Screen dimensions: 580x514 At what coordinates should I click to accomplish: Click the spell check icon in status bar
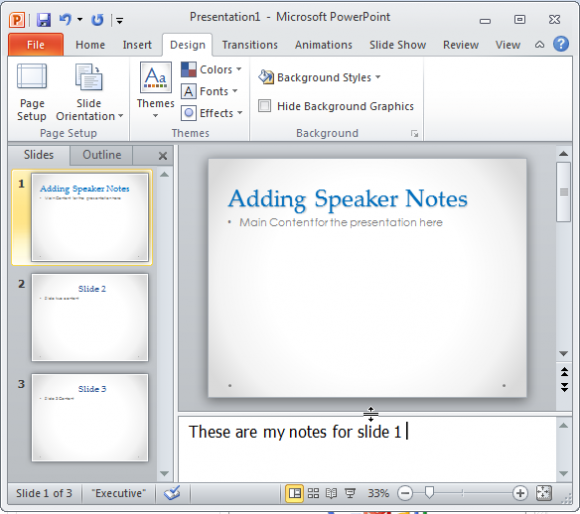click(x=172, y=493)
